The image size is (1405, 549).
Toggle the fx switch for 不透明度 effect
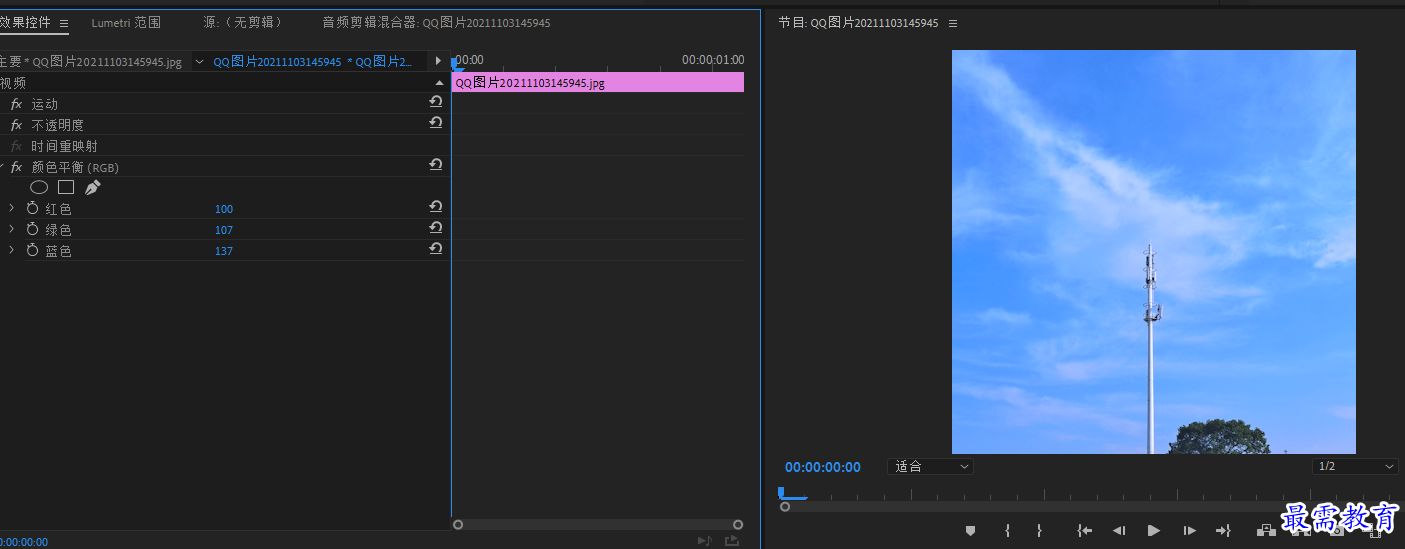click(x=16, y=125)
